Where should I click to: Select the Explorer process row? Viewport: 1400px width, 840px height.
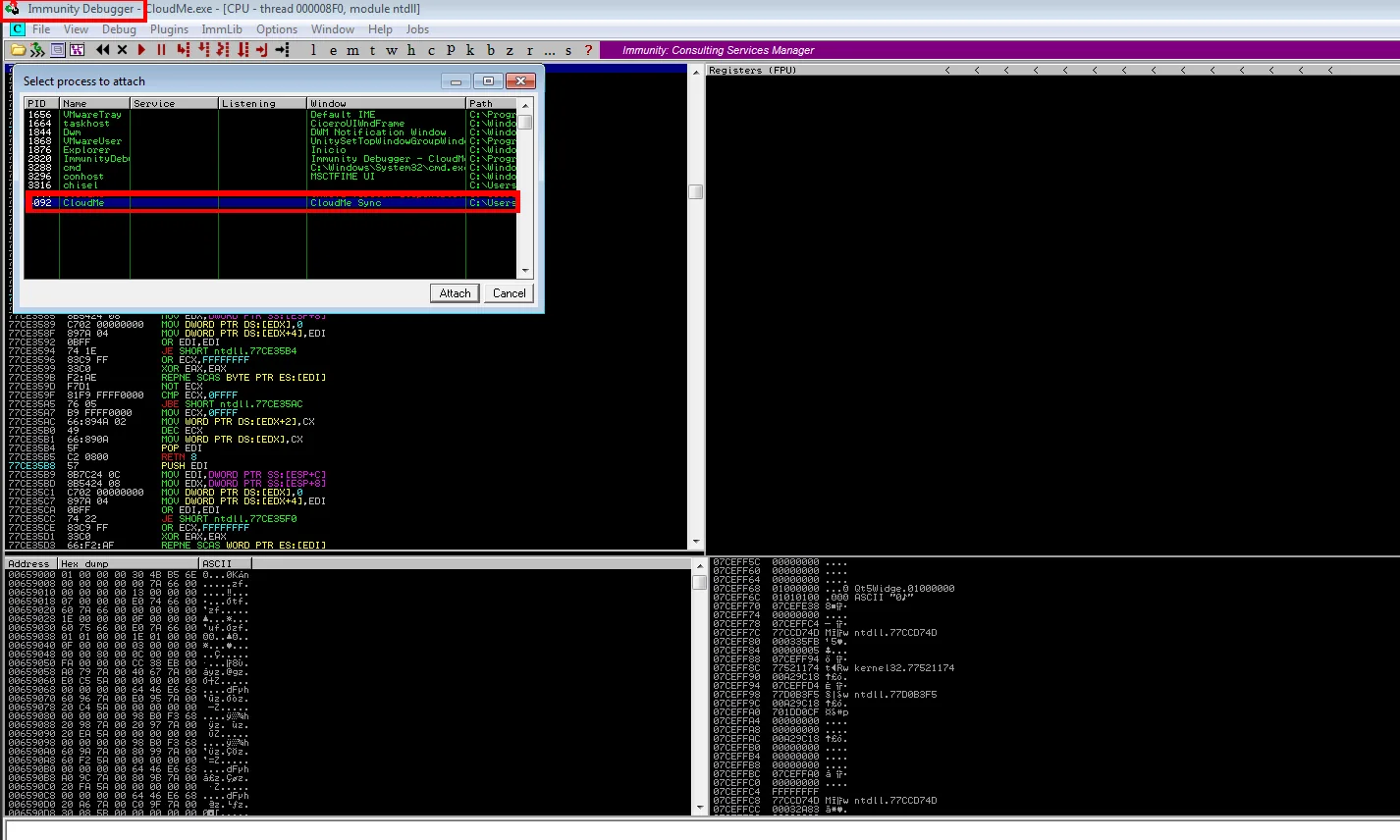click(271, 149)
